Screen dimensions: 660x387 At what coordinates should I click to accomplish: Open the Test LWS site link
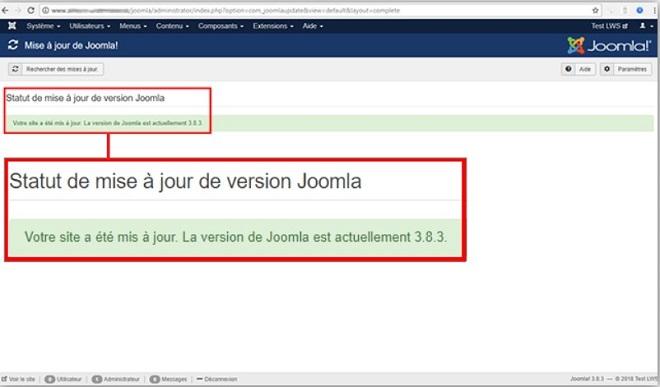[x=609, y=26]
